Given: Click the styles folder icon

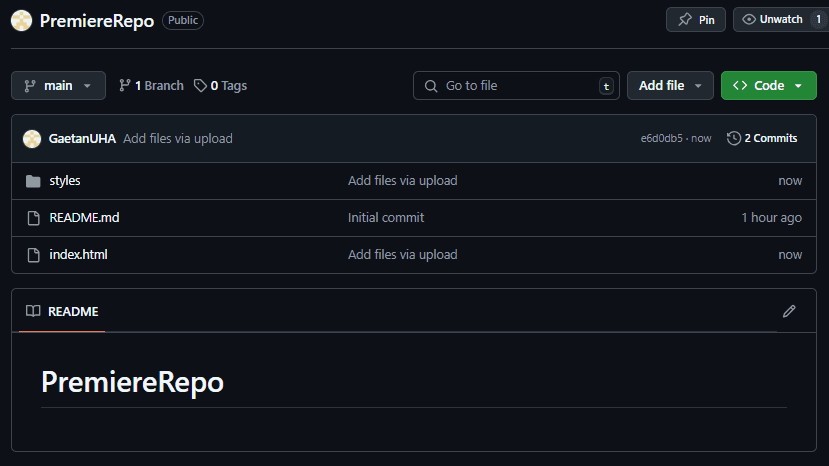Looking at the screenshot, I should (32, 181).
